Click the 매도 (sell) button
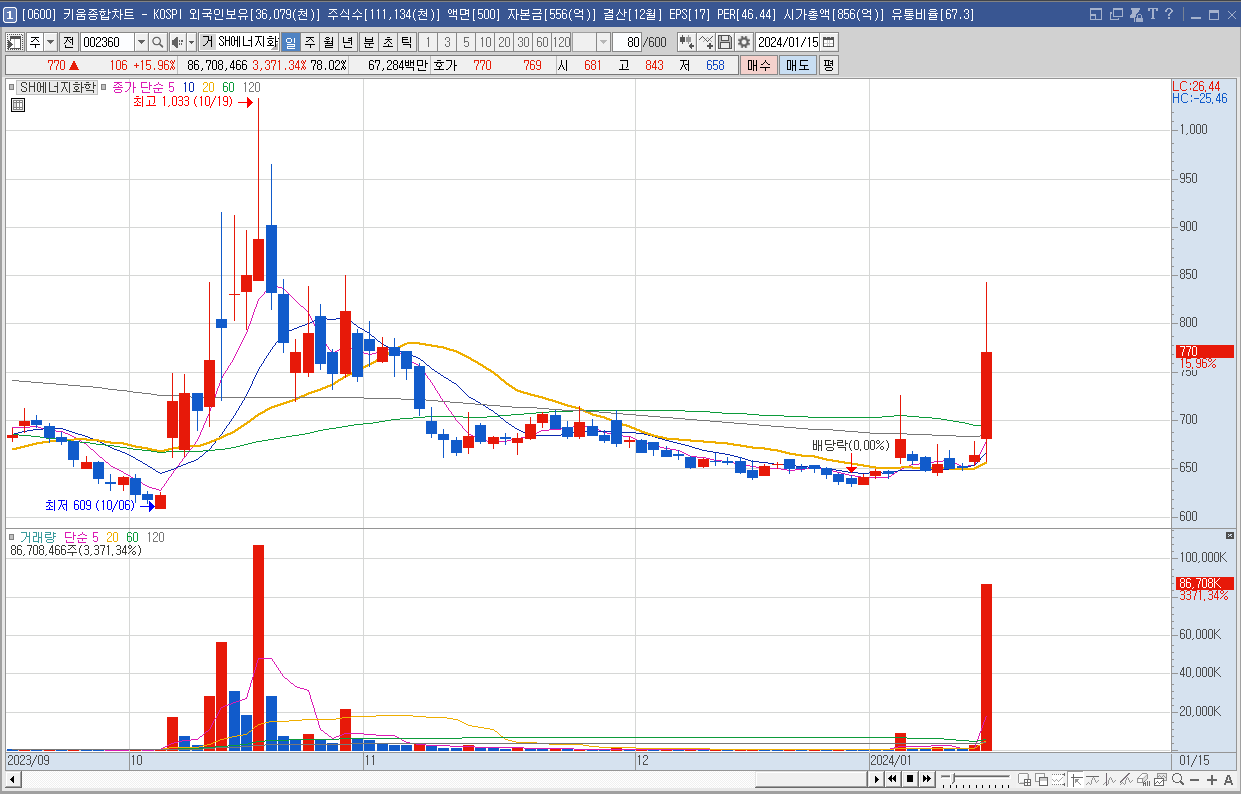The height and width of the screenshot is (794, 1241). (x=797, y=65)
